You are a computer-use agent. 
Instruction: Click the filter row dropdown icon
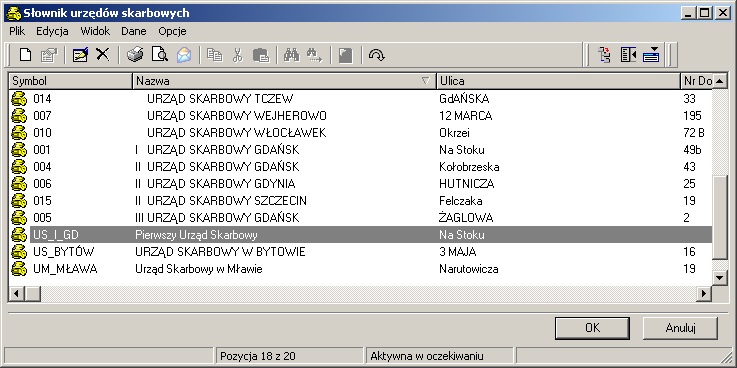(x=651, y=55)
